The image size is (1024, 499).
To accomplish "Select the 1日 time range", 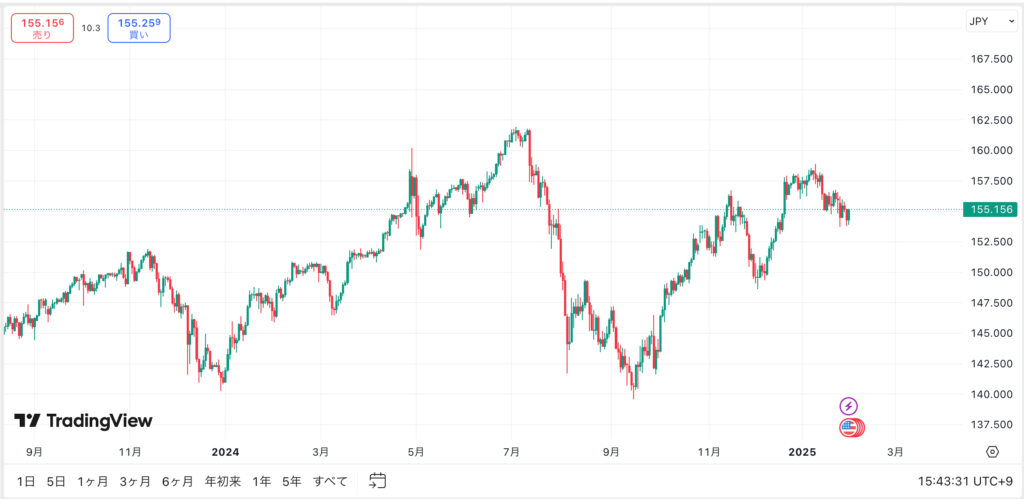I will pos(26,481).
